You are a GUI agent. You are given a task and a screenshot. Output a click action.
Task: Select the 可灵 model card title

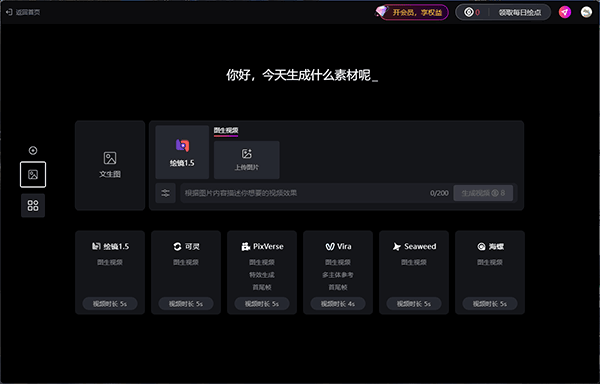click(x=192, y=247)
